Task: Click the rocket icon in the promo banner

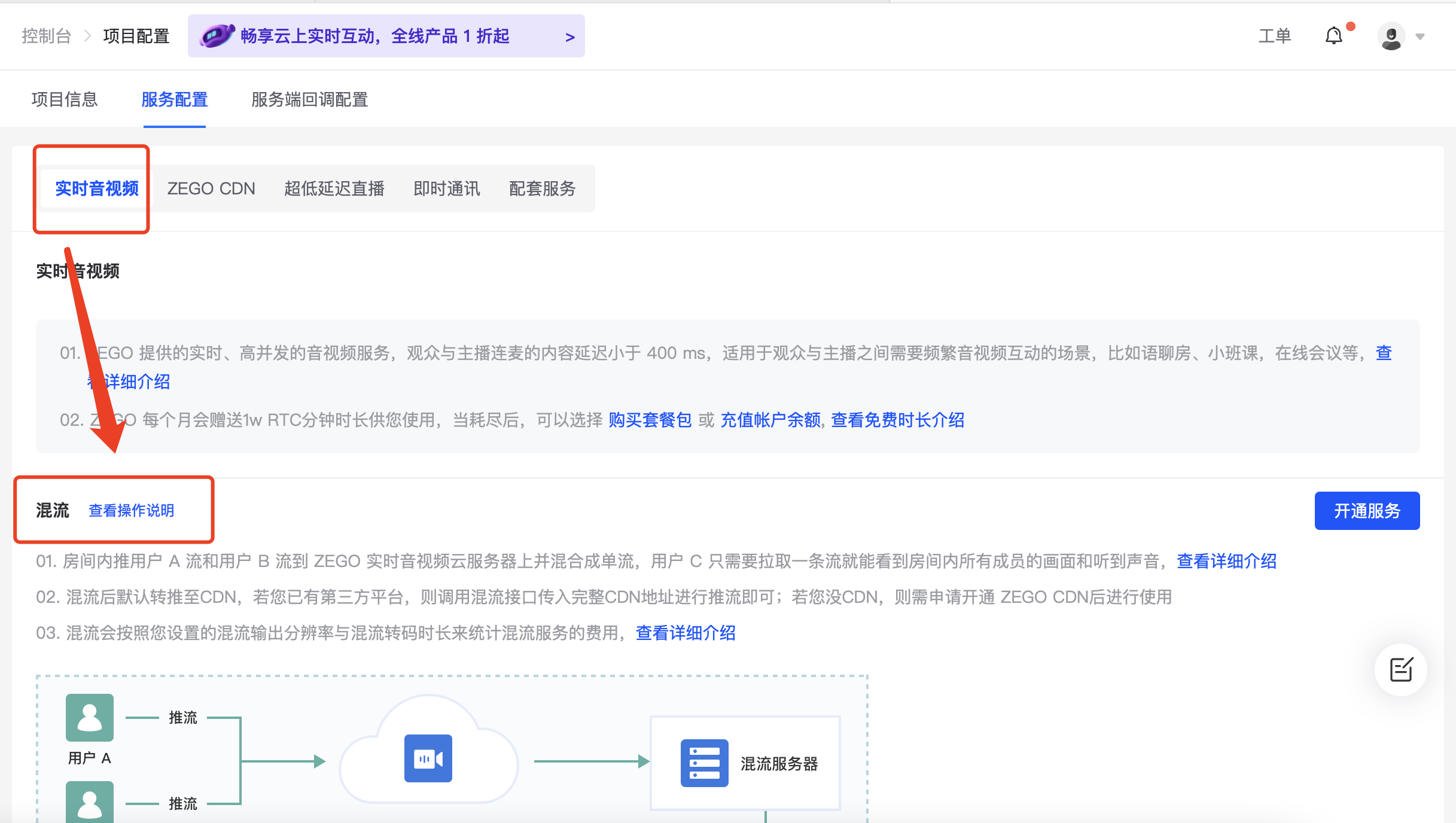Action: coord(218,35)
